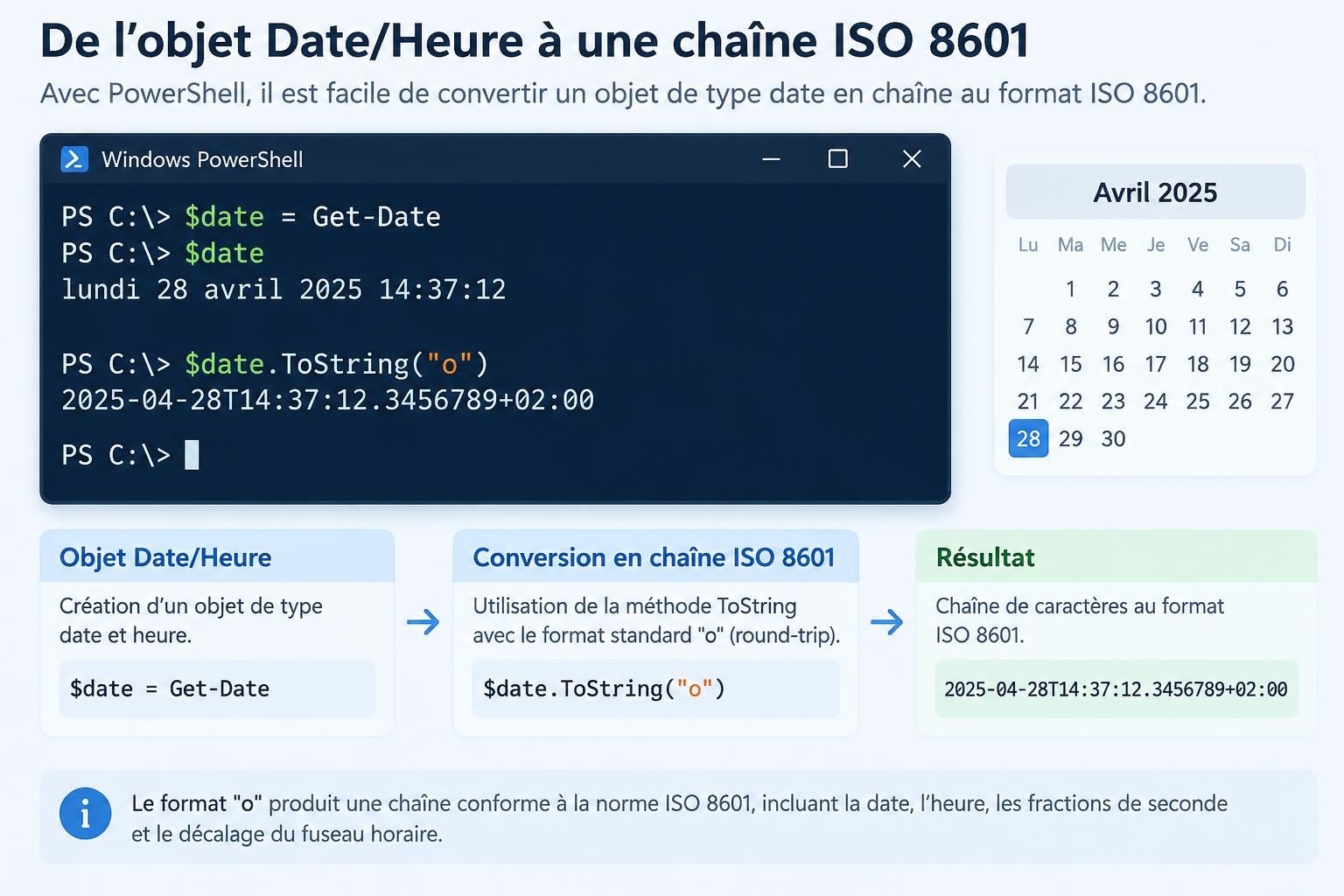Choose day 19 in the calendar
Screen dimensions: 1344x896
[1240, 364]
